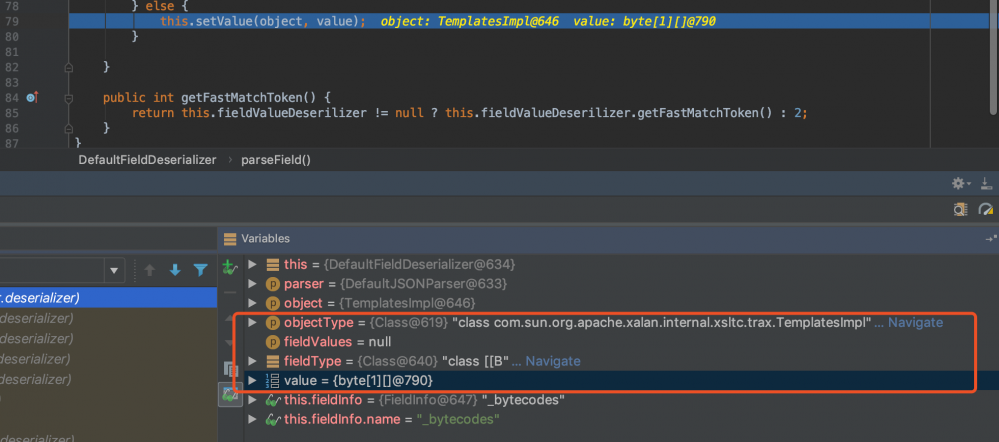This screenshot has height=442, width=999.
Task: Open the debugger settings gear menu
Action: click(960, 183)
